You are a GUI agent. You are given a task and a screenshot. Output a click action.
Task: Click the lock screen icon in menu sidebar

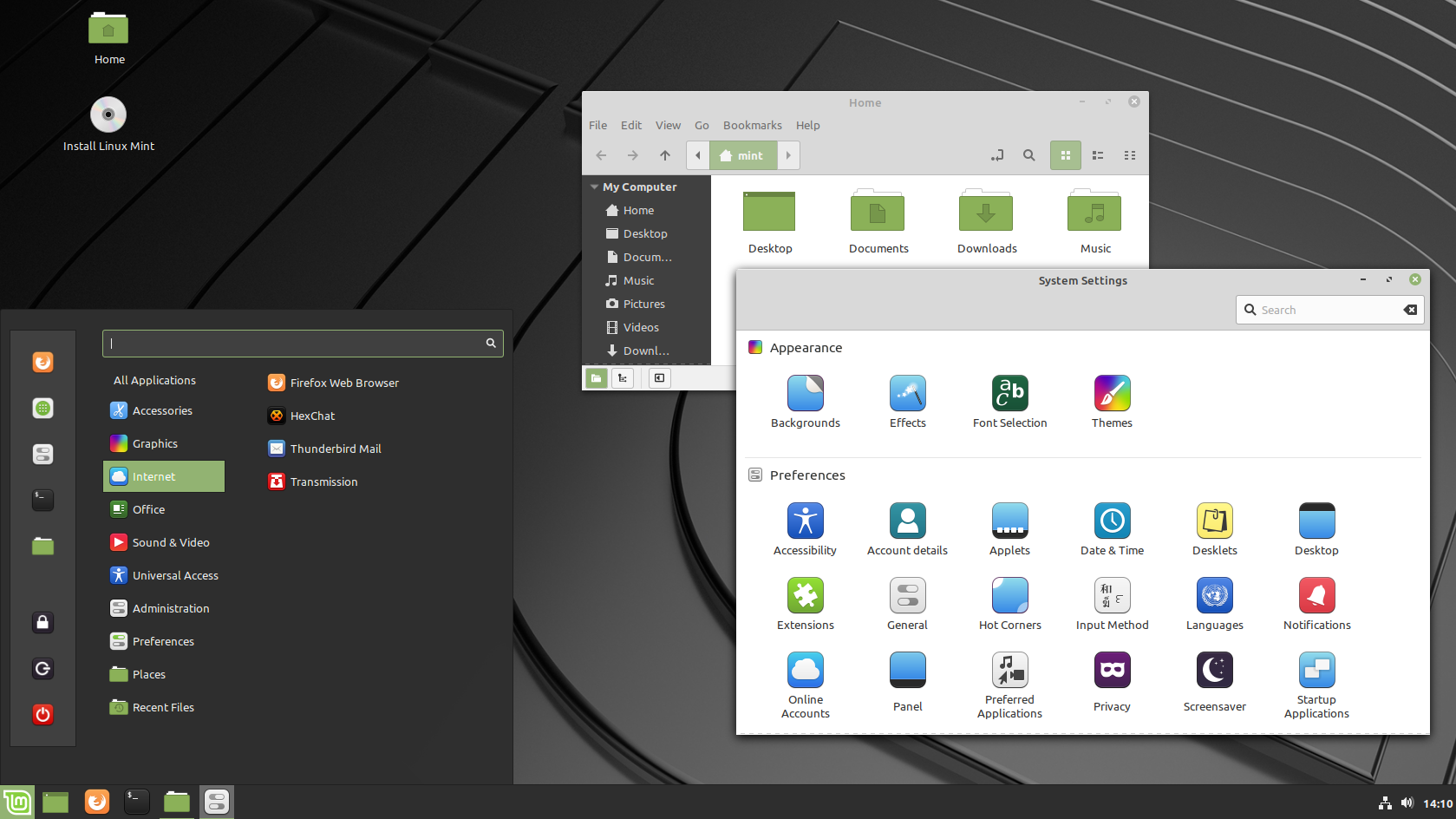pos(42,622)
